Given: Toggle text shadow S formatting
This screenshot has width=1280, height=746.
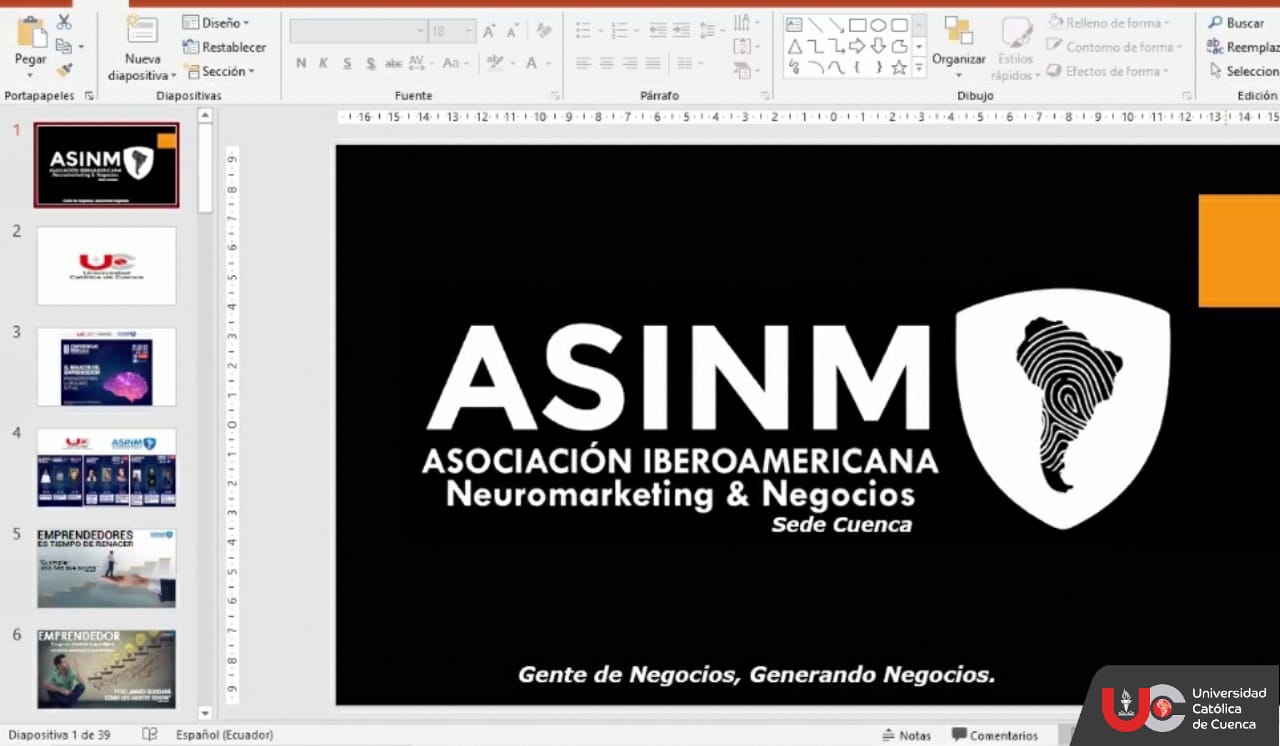Looking at the screenshot, I should (x=370, y=63).
